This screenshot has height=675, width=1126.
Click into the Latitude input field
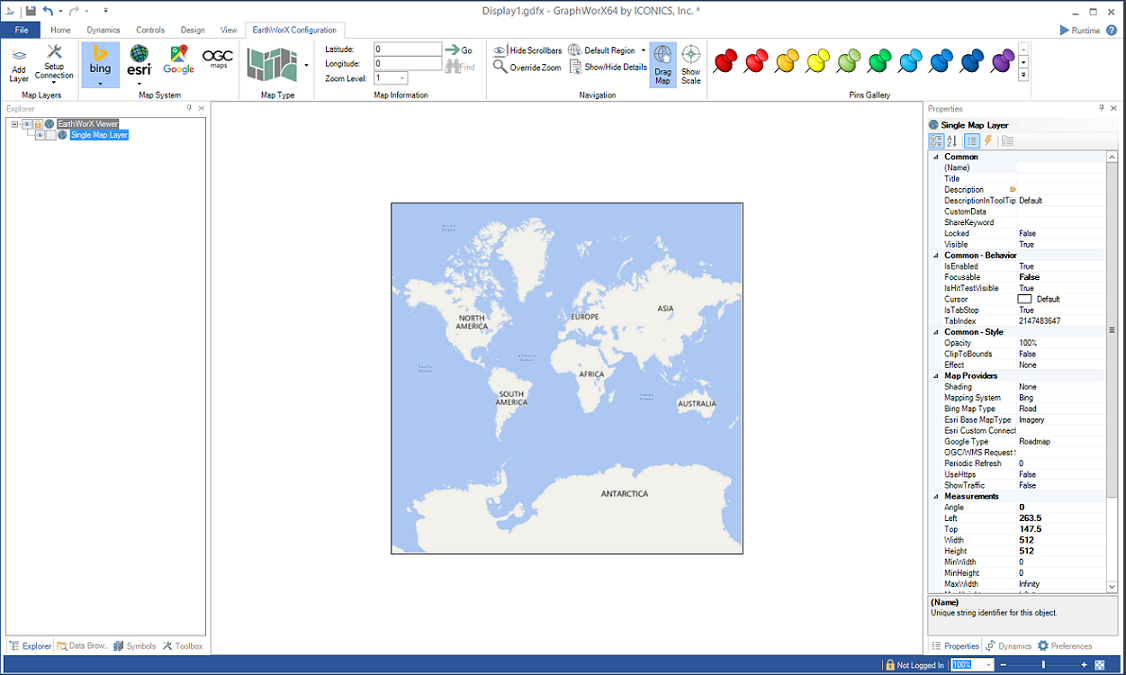(x=407, y=49)
